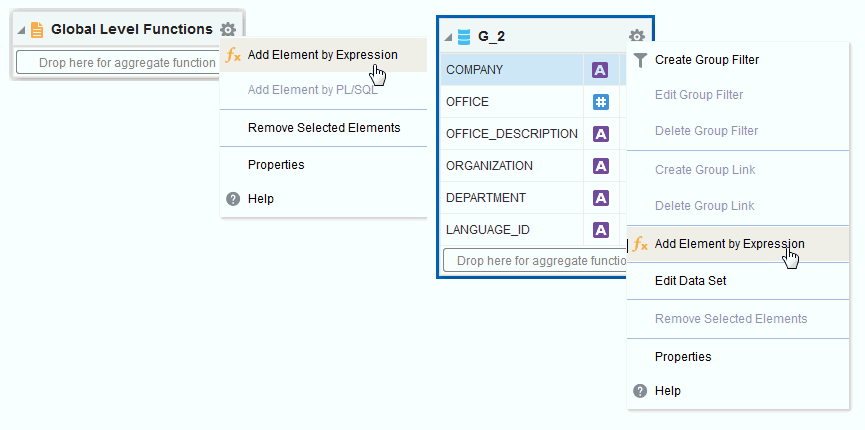Click the OFFICE_DESCRIPTION text type icon
The width and height of the screenshot is (865, 430).
point(600,134)
